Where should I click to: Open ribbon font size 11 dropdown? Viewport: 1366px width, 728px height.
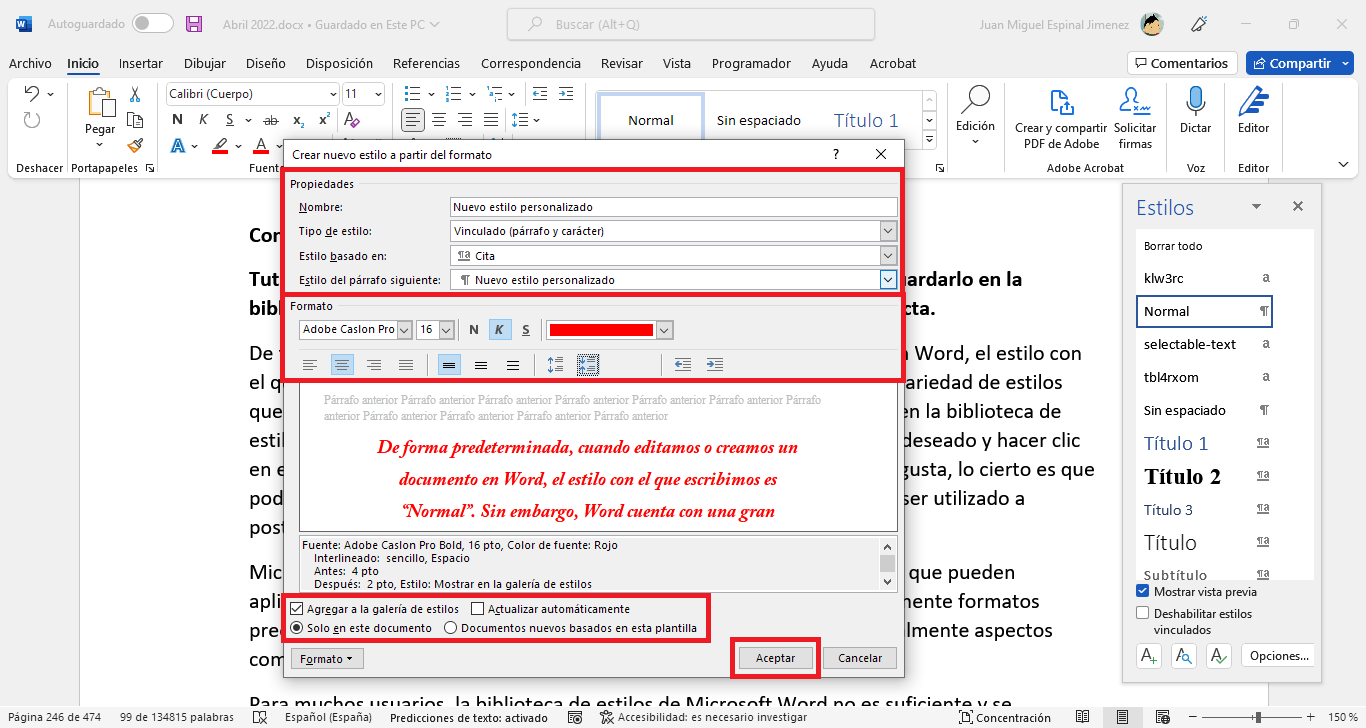pos(377,94)
